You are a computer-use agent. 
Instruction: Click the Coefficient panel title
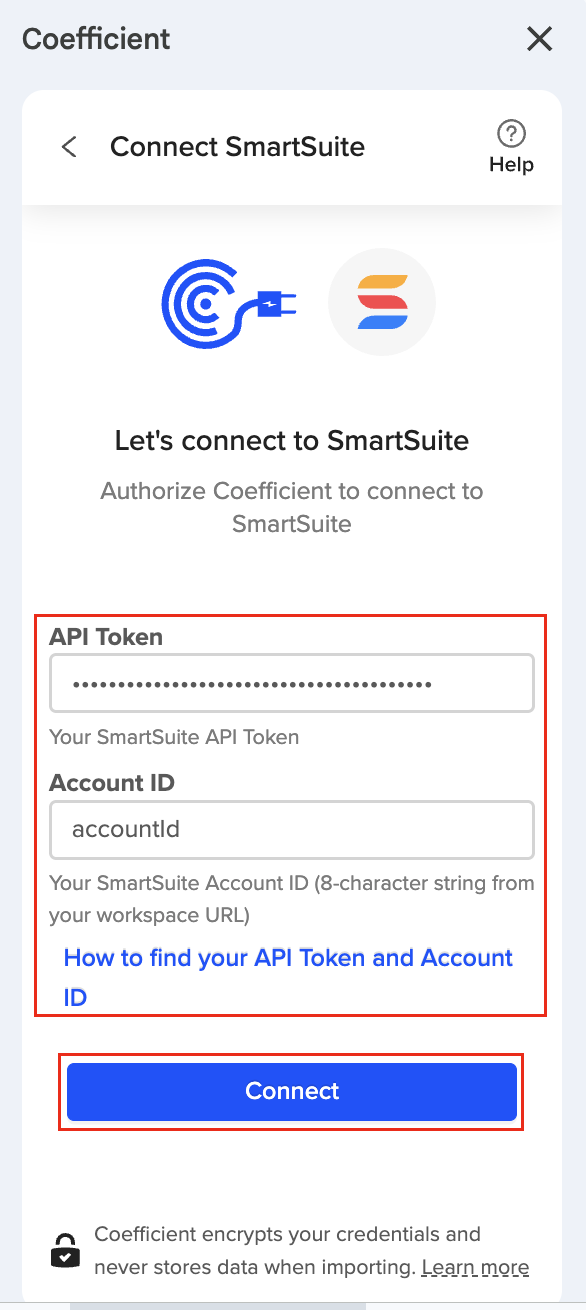96,39
